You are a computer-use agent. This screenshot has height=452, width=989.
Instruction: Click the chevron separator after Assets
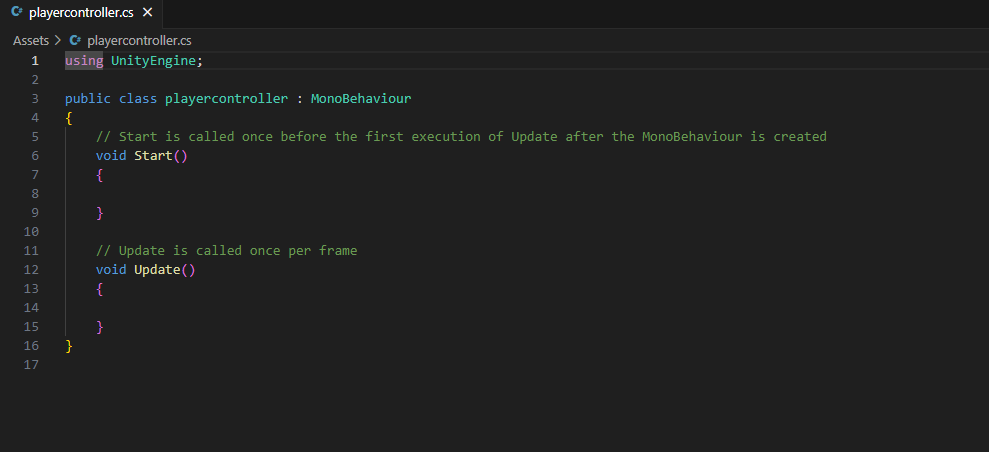(58, 41)
